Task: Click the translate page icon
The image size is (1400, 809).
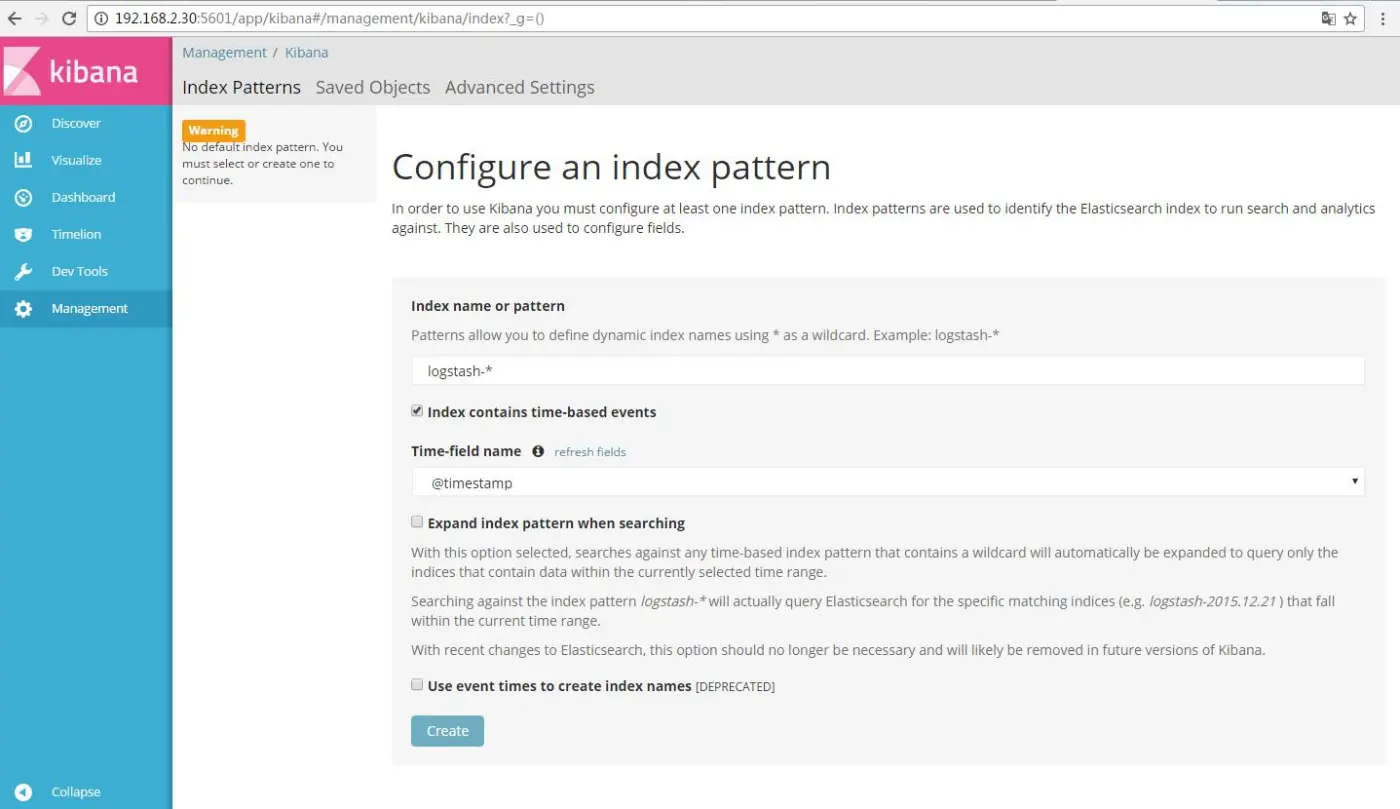Action: [1328, 18]
